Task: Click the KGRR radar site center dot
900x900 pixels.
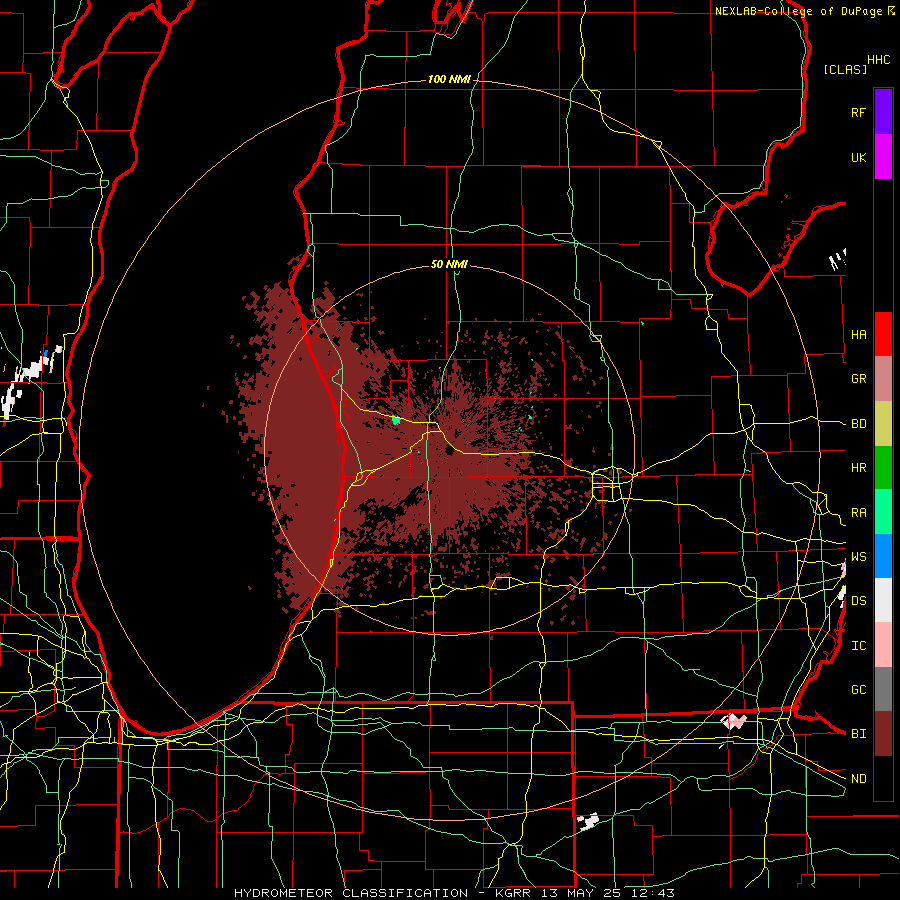Action: [x=449, y=451]
